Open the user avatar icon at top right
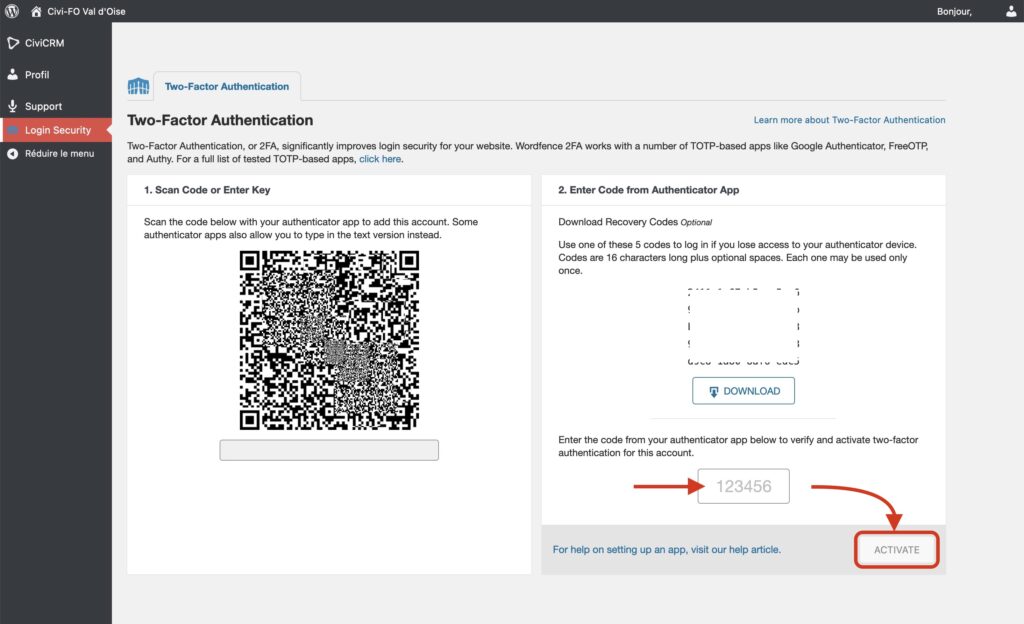The height and width of the screenshot is (624, 1024). click(x=1009, y=12)
